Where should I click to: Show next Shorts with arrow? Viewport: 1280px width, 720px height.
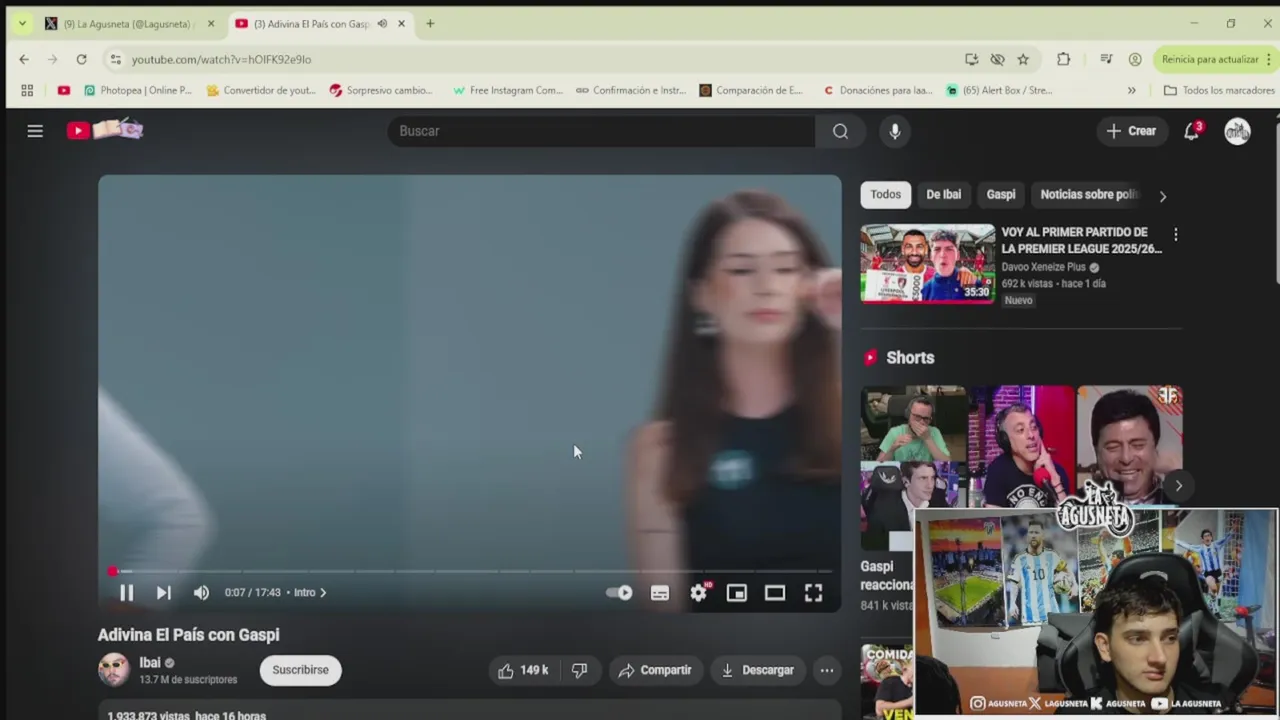click(1178, 486)
